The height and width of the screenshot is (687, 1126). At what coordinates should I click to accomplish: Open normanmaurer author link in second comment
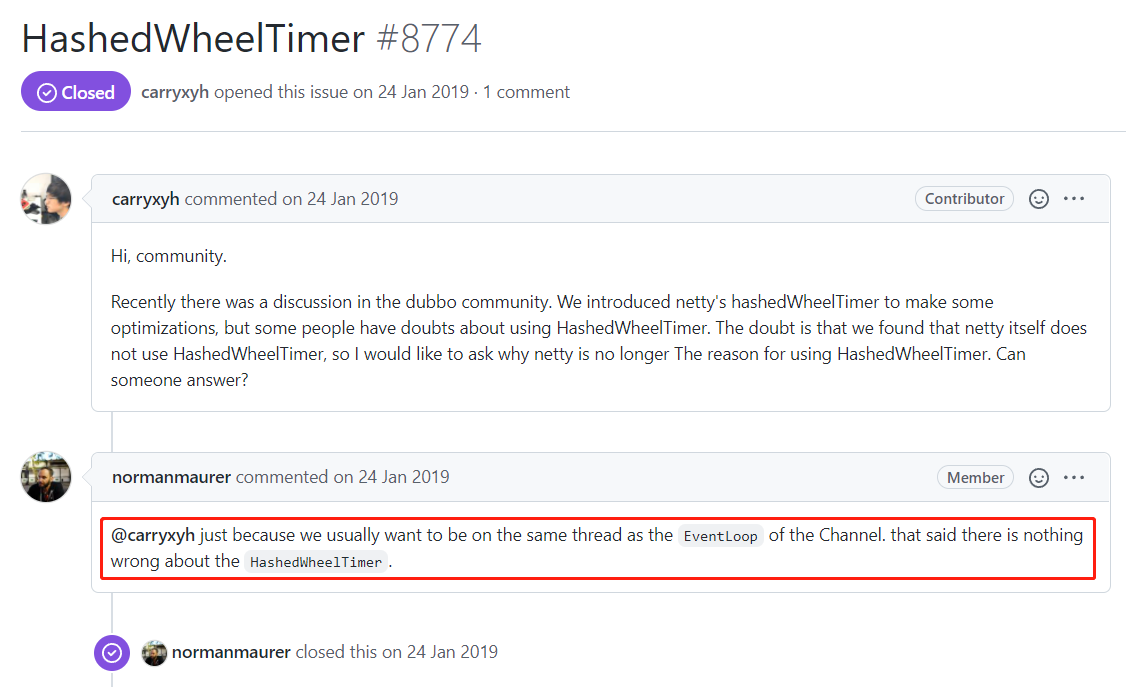171,478
